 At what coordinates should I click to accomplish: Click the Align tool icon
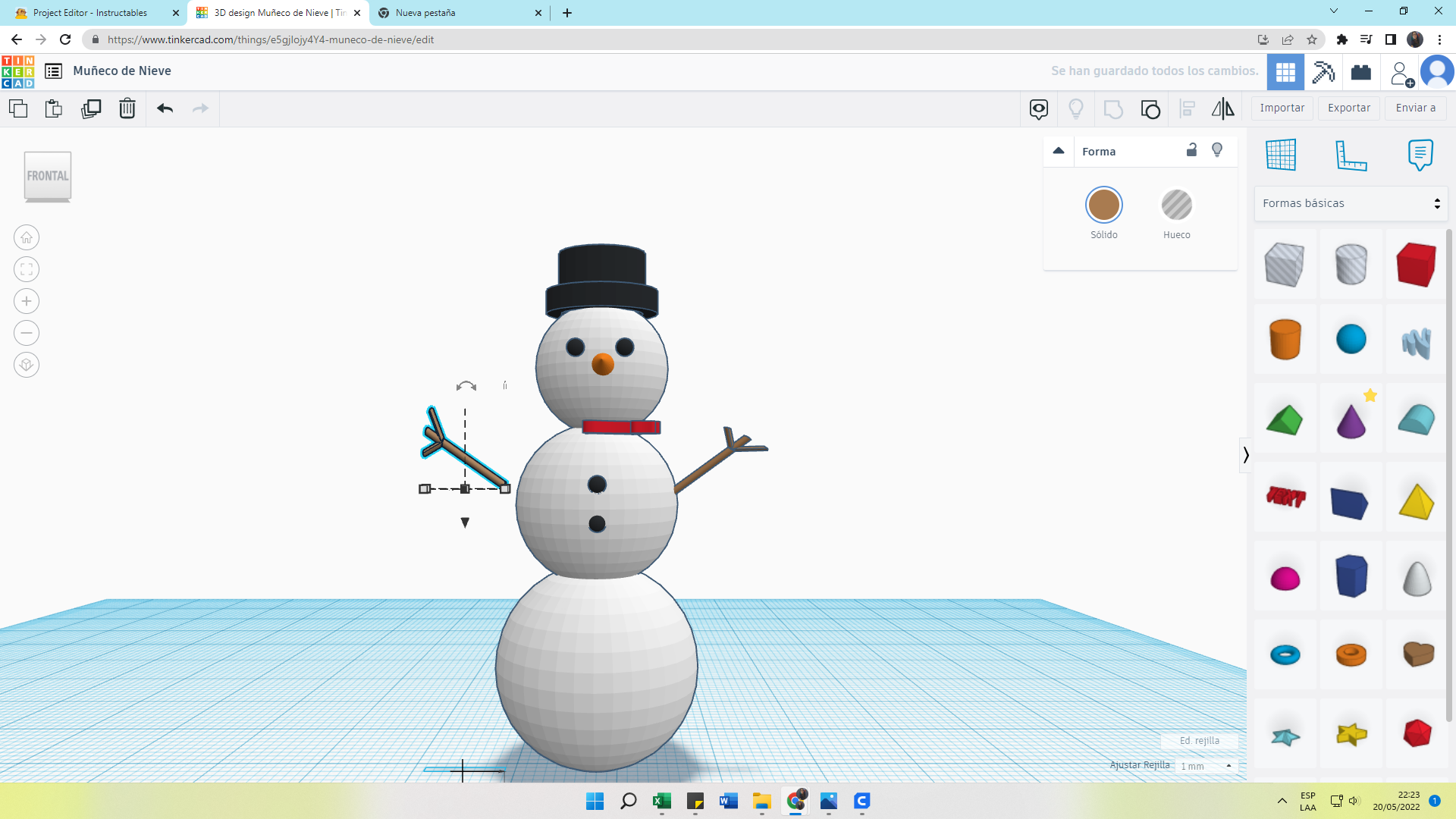[x=1188, y=108]
